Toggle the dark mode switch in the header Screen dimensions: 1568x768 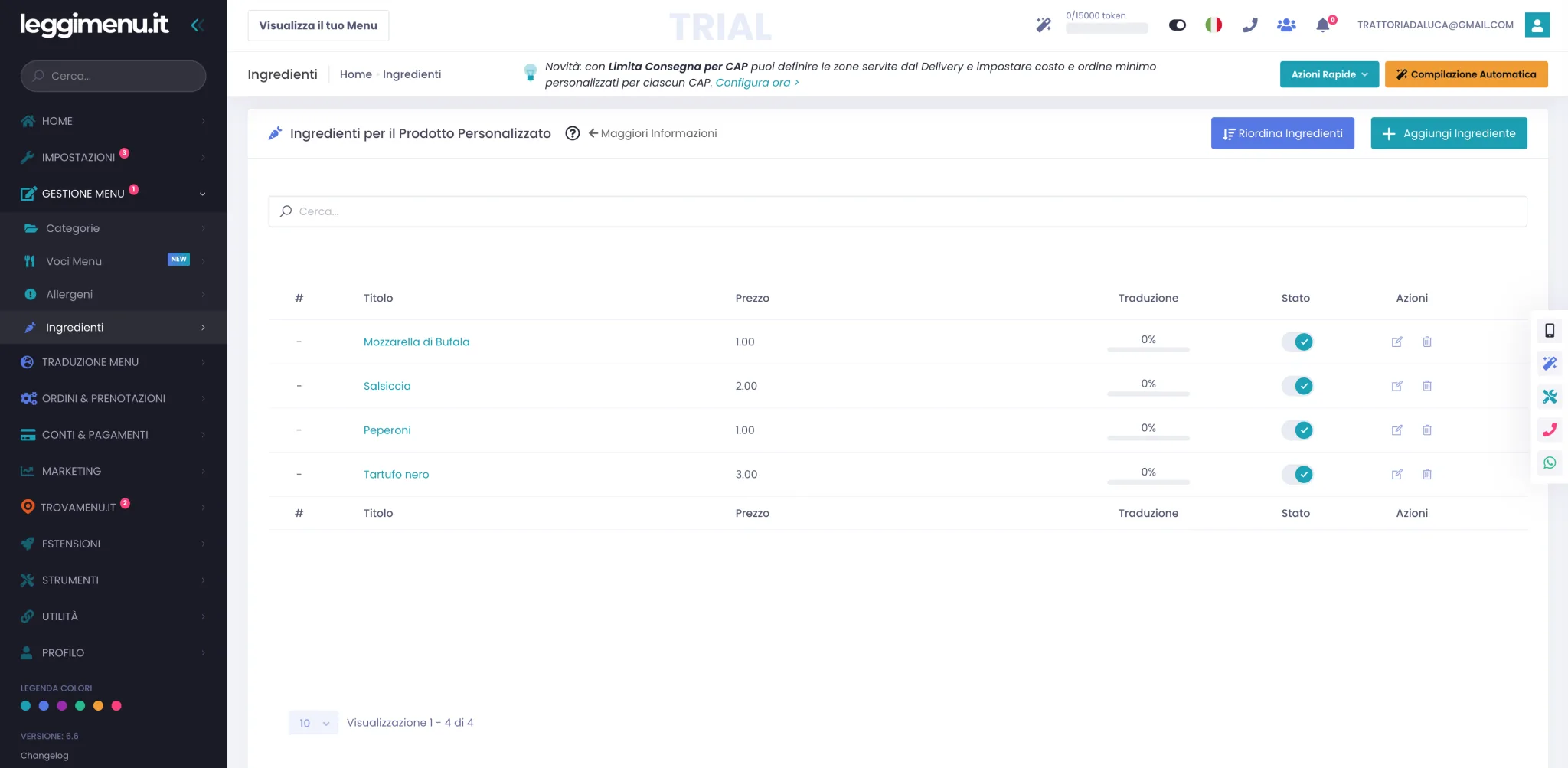[1178, 25]
